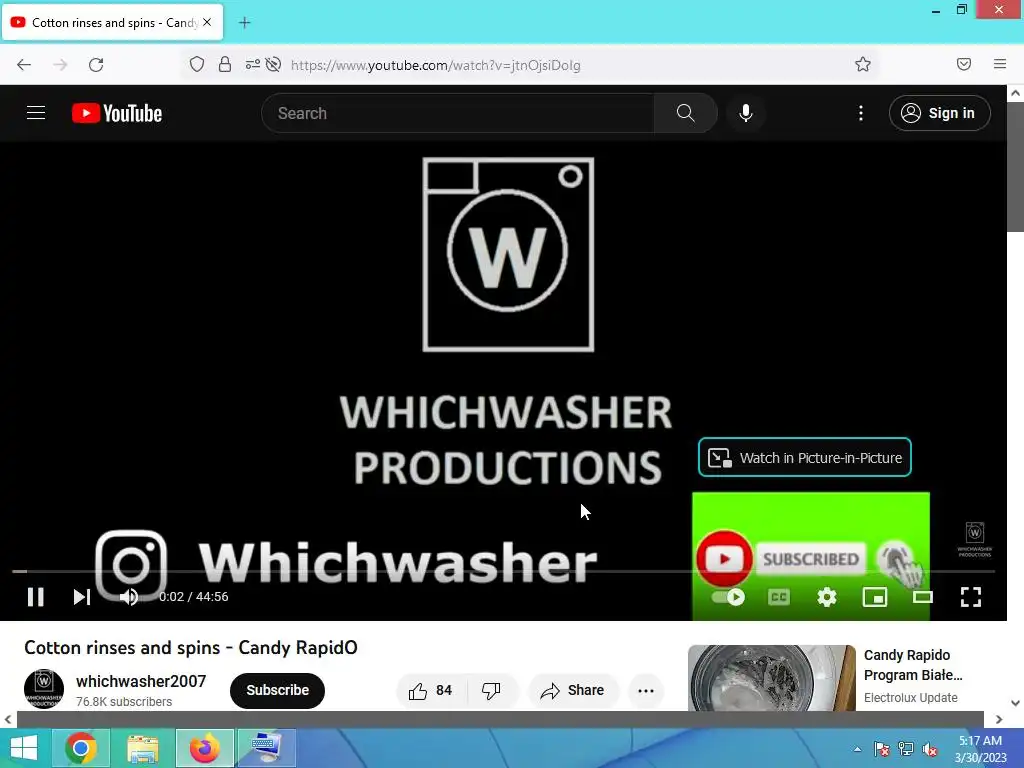Open Candy Rapido Program Białe title link
Viewport: 1024px width, 768px height.
[913, 665]
